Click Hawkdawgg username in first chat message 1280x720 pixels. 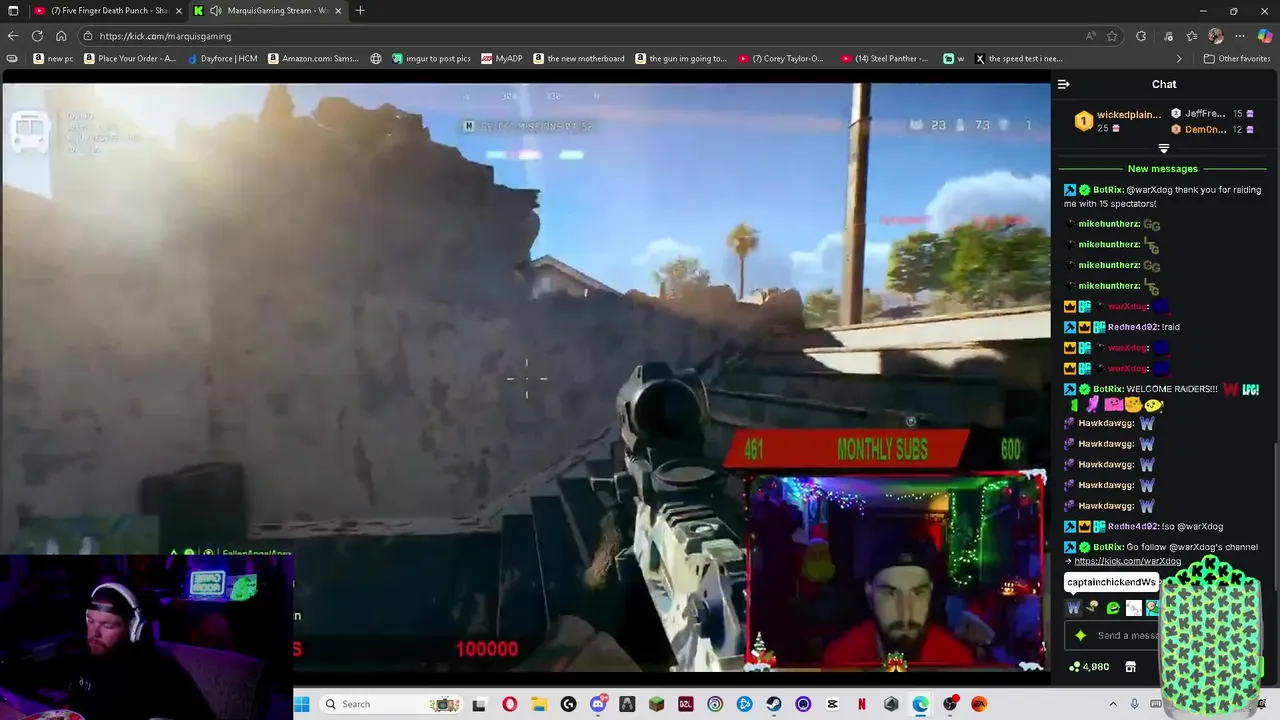1105,423
